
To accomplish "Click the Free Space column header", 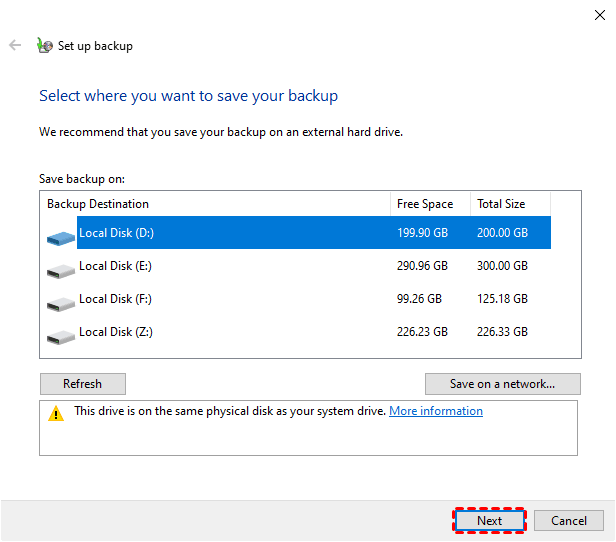I will (425, 204).
